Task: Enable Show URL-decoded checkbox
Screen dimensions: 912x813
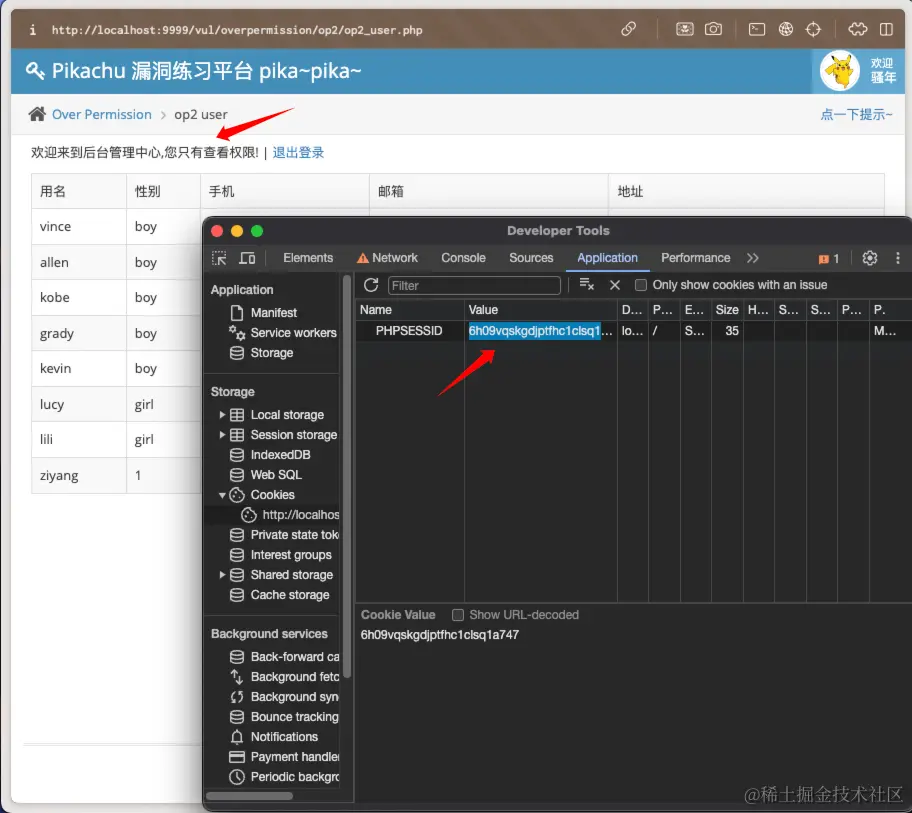Action: point(458,615)
